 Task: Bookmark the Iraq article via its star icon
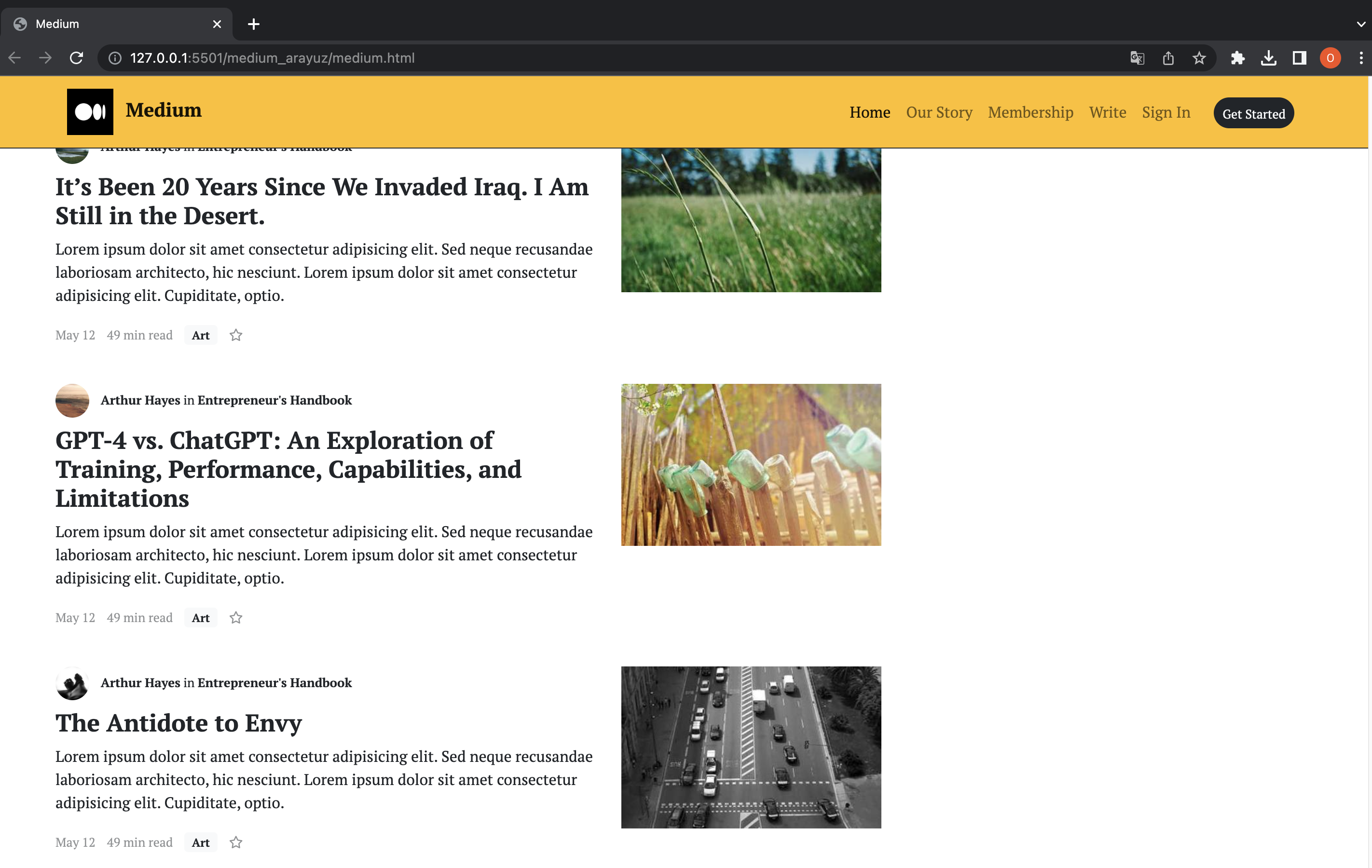tap(235, 335)
